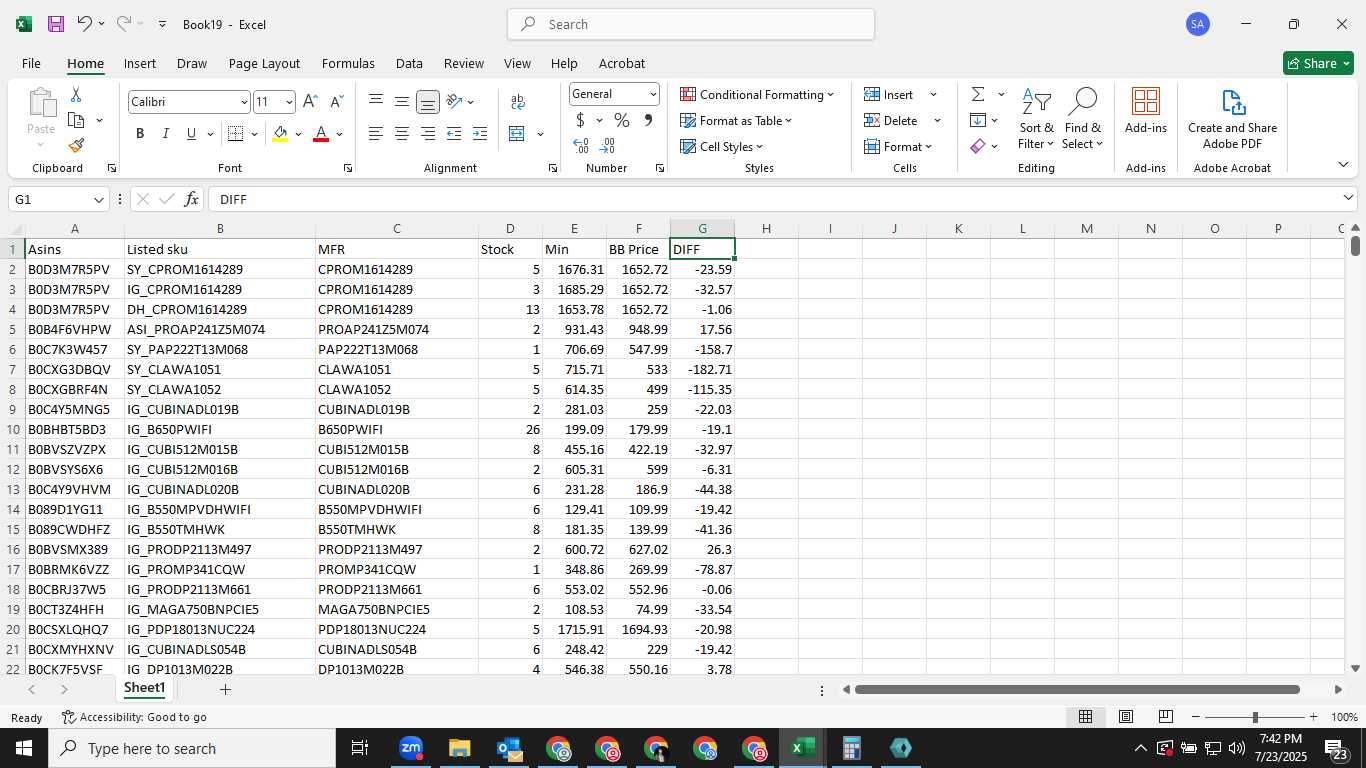The image size is (1366, 768).
Task: Increase the cell indent
Action: (480, 134)
